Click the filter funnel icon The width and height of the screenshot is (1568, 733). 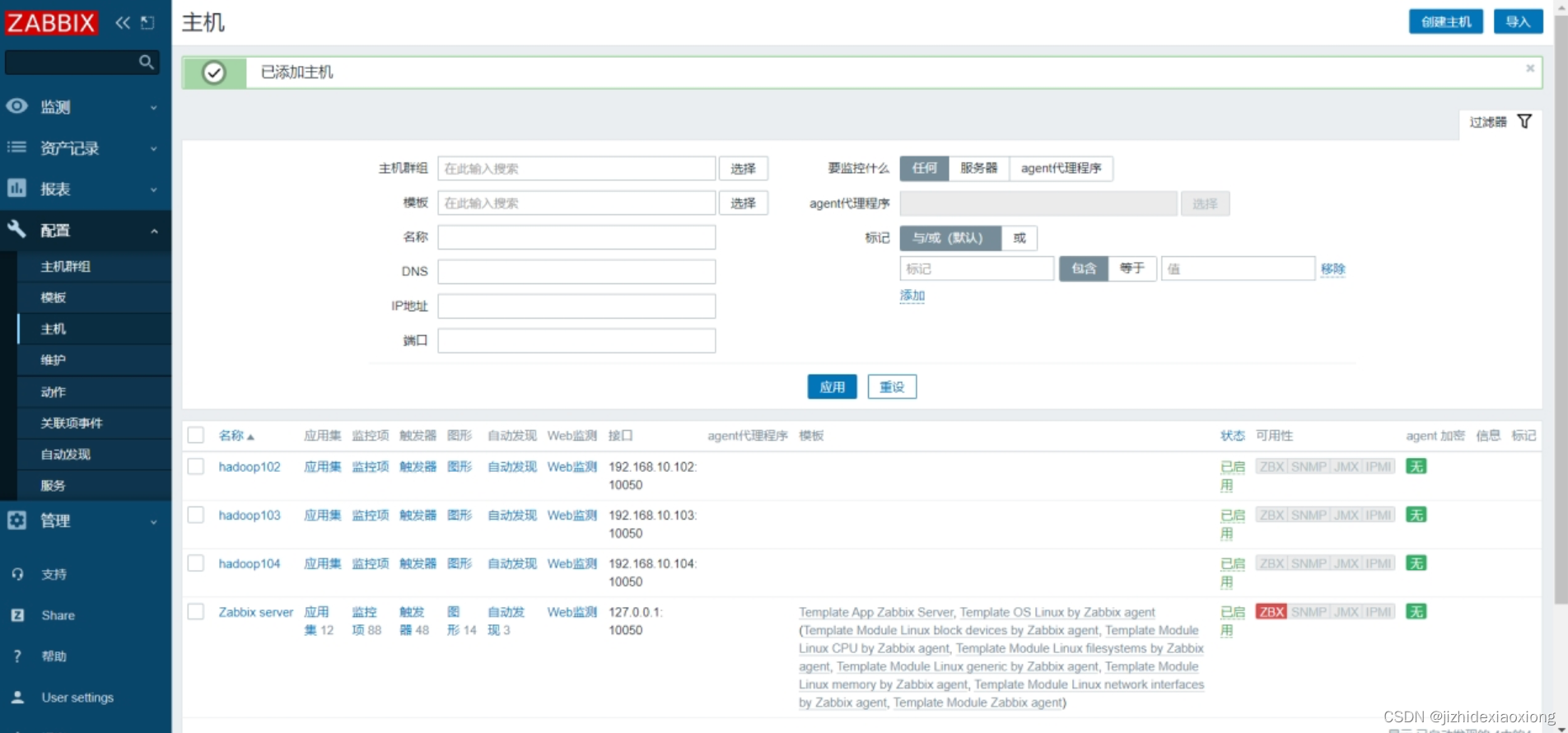[1524, 121]
